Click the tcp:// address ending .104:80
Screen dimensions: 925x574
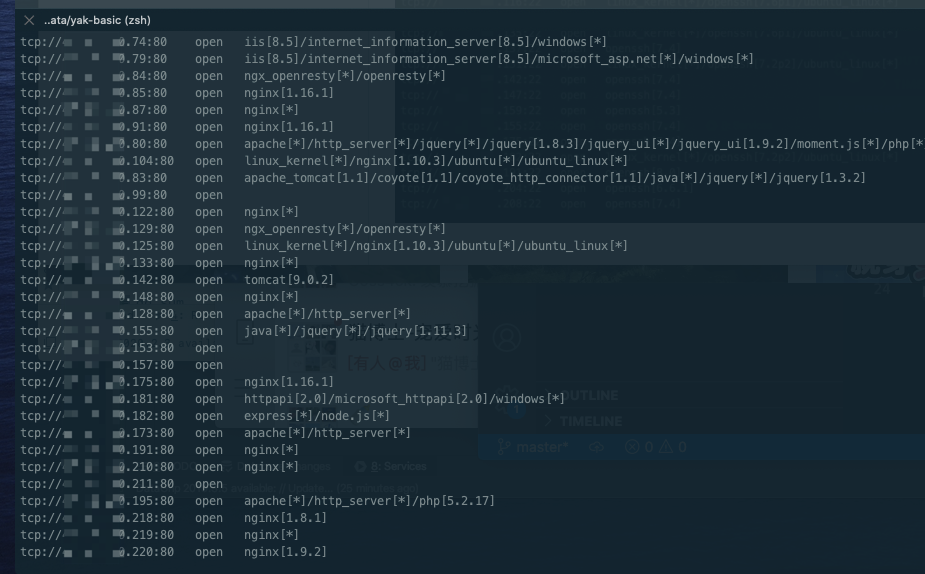coord(97,161)
